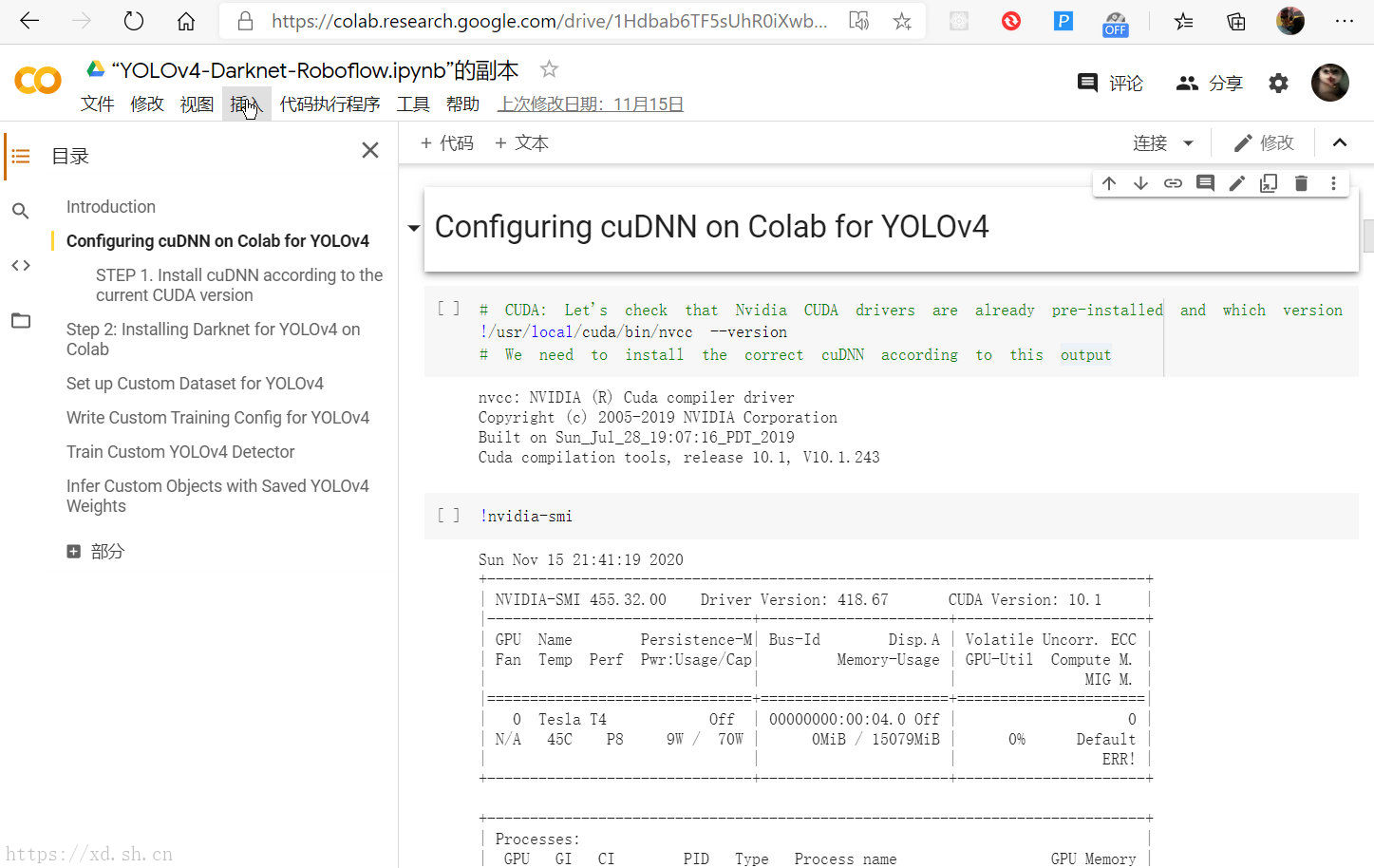
Task: Switch to editing mode (修改)
Action: point(1263,143)
